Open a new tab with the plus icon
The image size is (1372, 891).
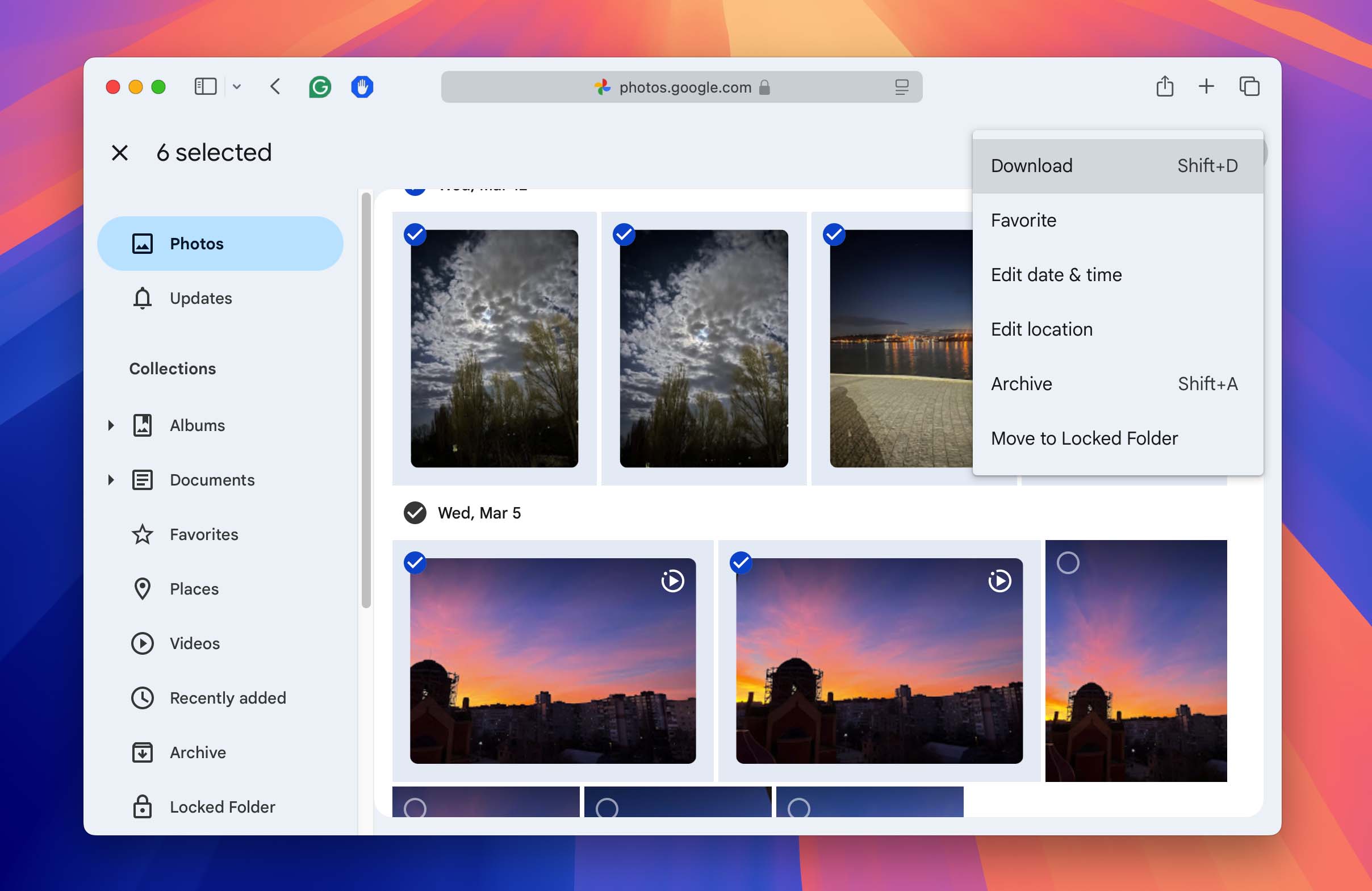(x=1206, y=86)
